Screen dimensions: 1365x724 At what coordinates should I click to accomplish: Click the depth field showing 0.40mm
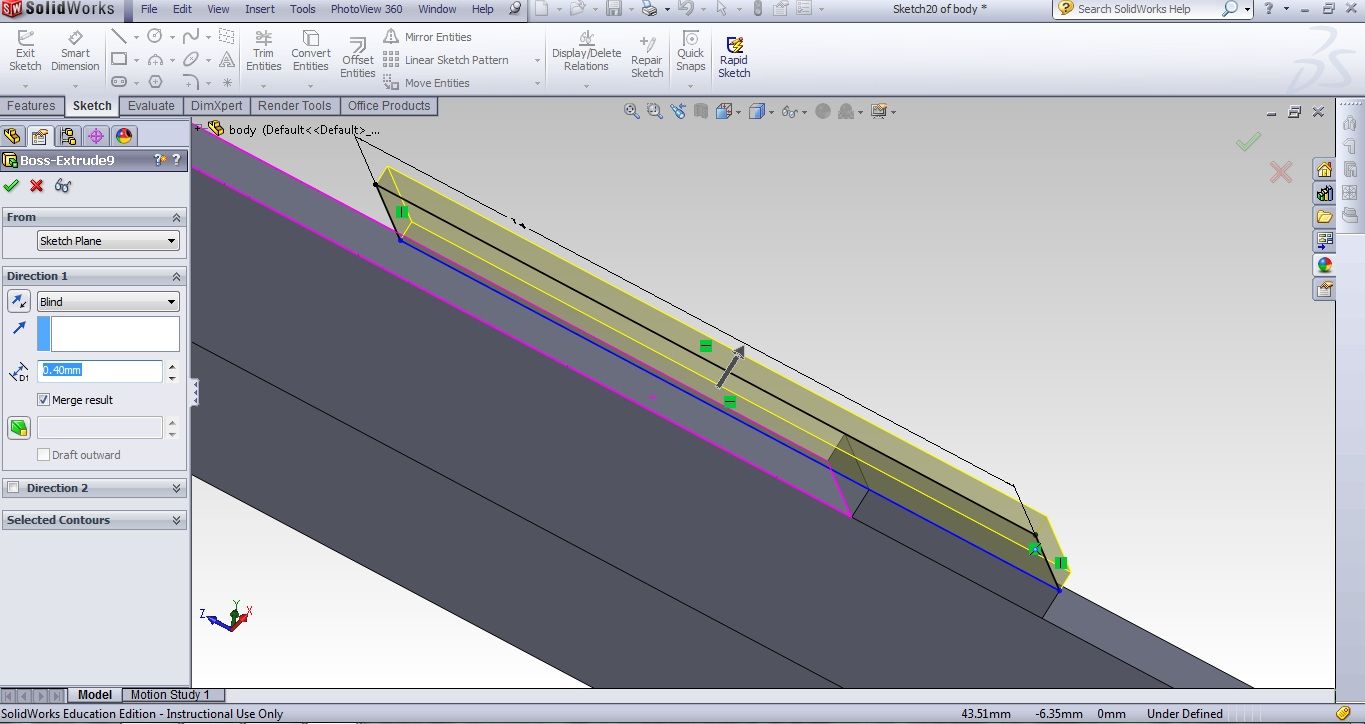pos(99,371)
